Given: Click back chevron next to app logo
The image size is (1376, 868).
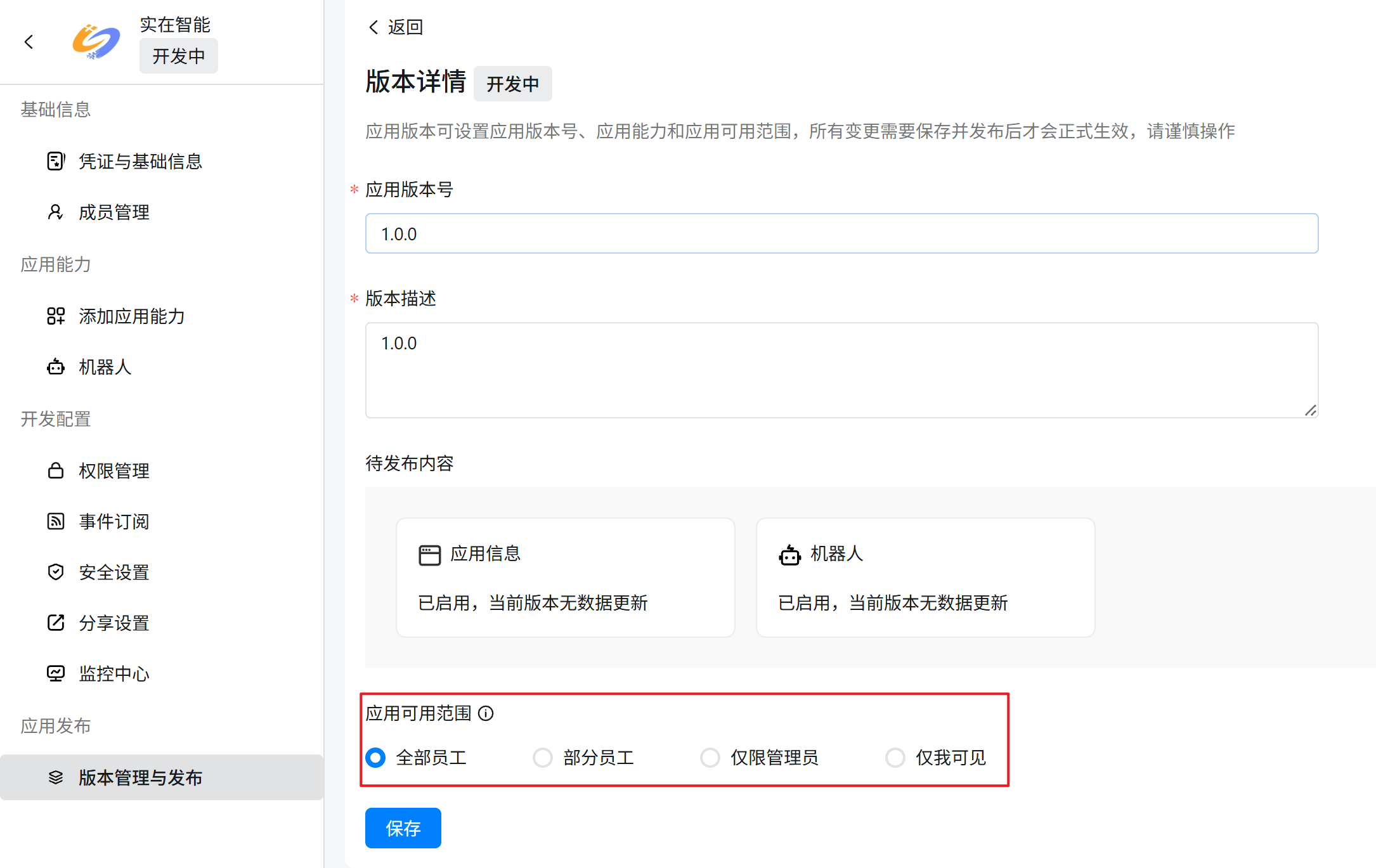Looking at the screenshot, I should coord(29,42).
